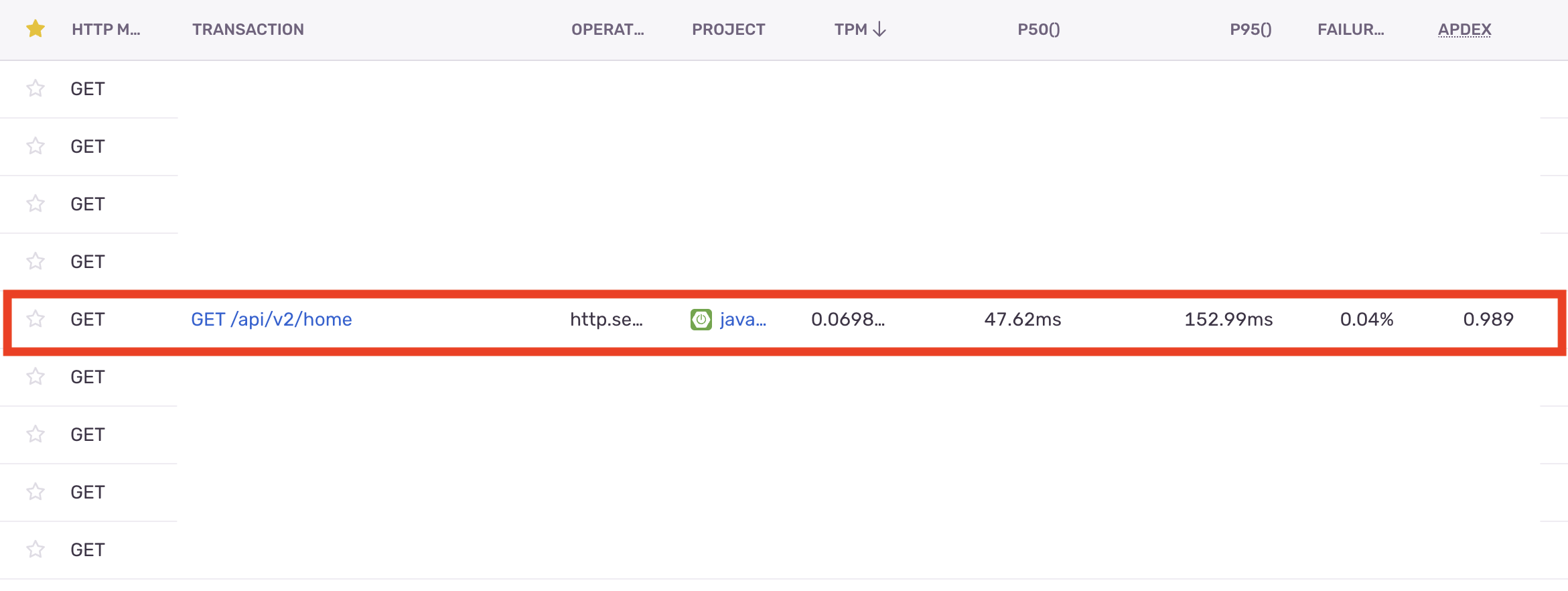
Task: Toggle star on row below highlighted transaction
Action: click(x=35, y=377)
